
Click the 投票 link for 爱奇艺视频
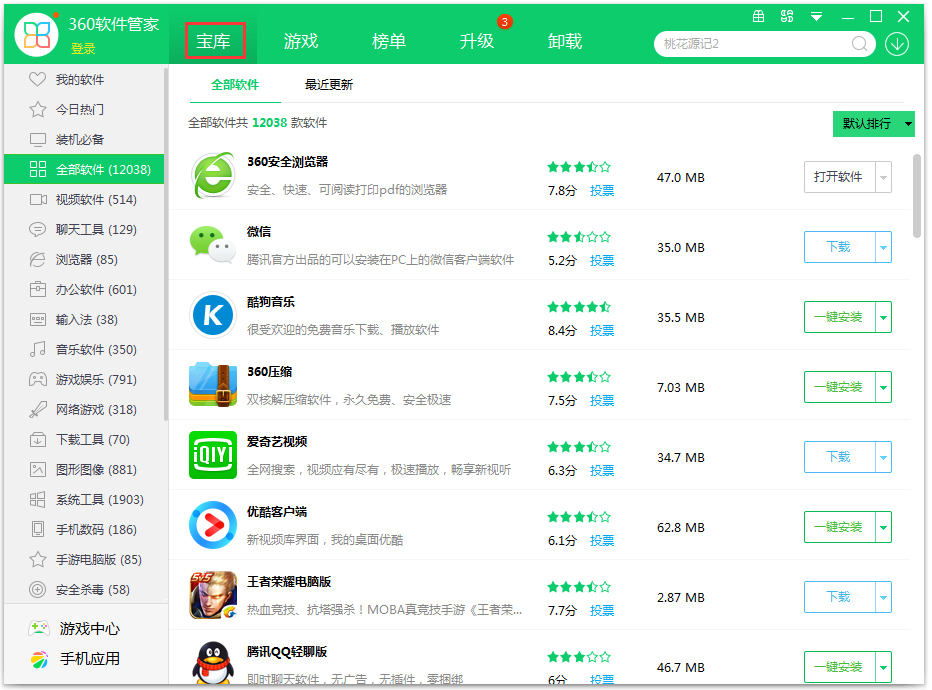tap(602, 471)
